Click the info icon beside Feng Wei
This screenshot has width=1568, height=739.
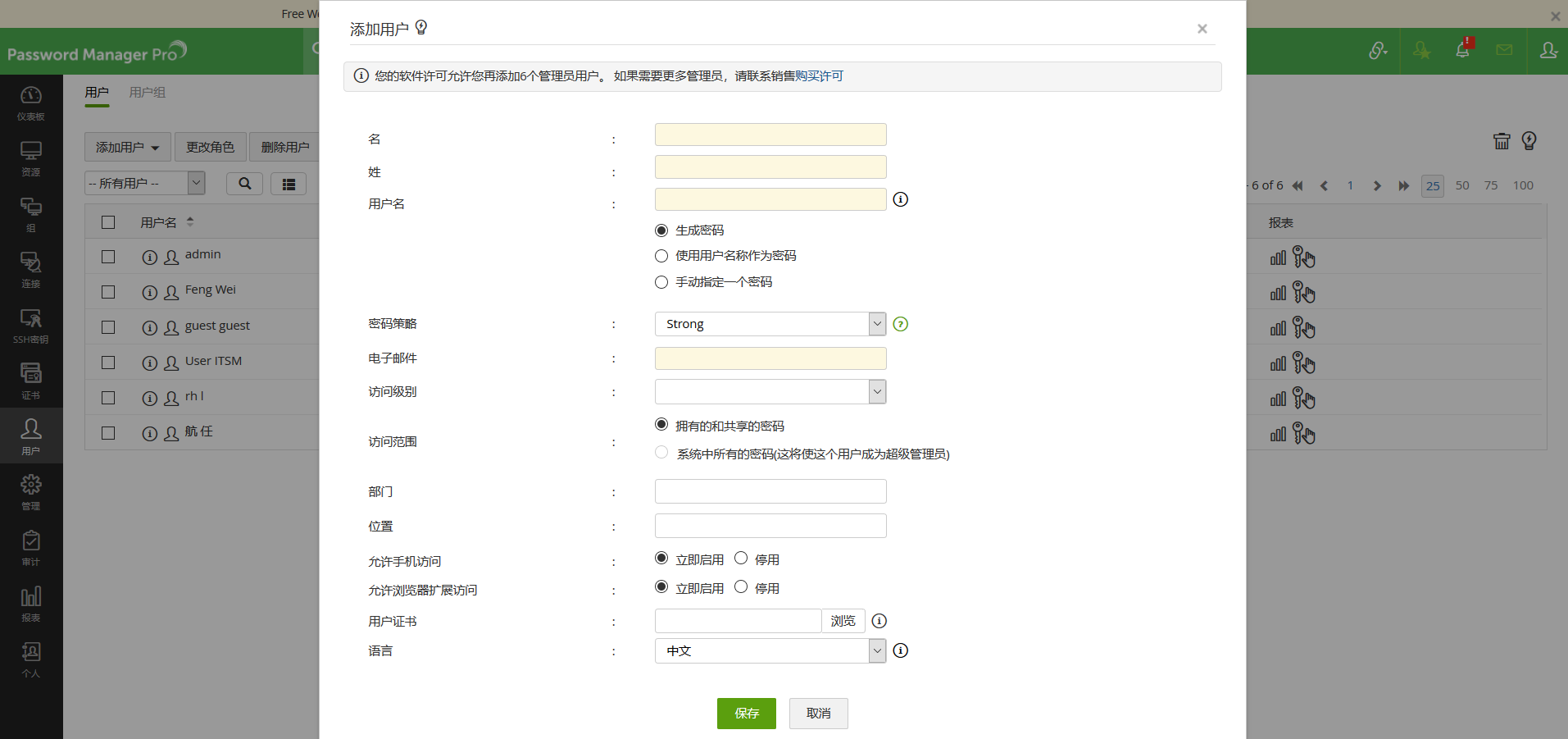[149, 292]
